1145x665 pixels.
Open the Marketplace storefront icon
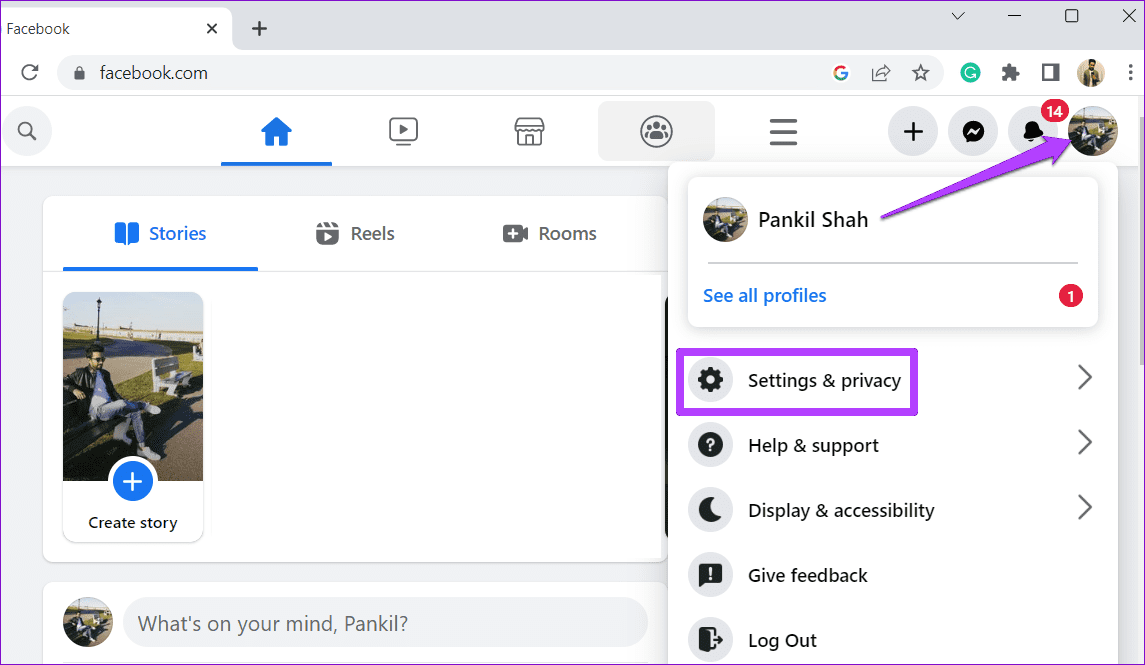click(x=528, y=131)
